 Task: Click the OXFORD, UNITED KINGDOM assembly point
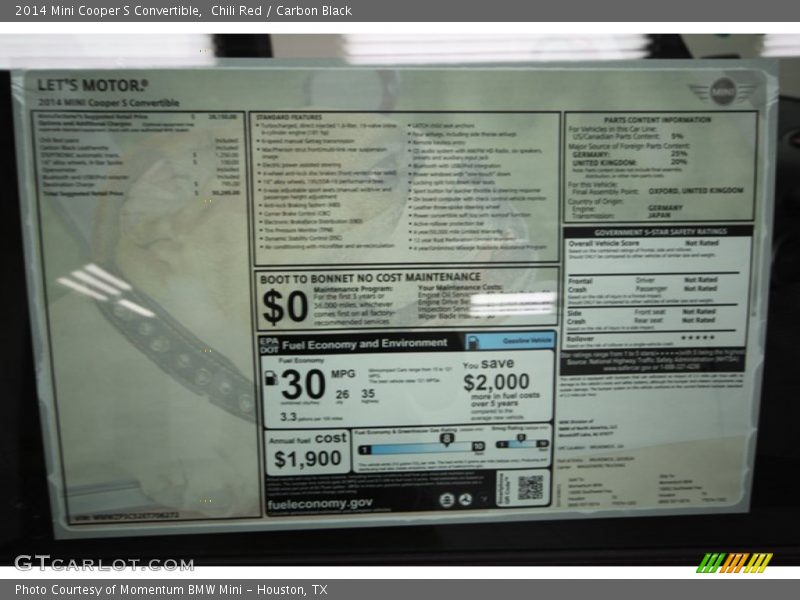pyautogui.click(x=696, y=190)
